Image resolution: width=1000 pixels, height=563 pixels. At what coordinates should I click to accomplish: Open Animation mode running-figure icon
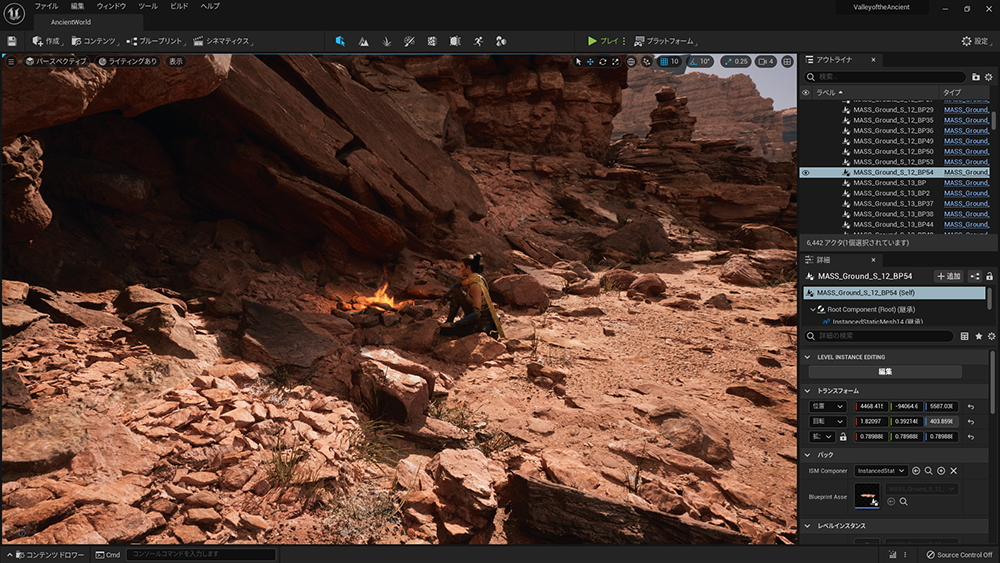click(x=478, y=41)
